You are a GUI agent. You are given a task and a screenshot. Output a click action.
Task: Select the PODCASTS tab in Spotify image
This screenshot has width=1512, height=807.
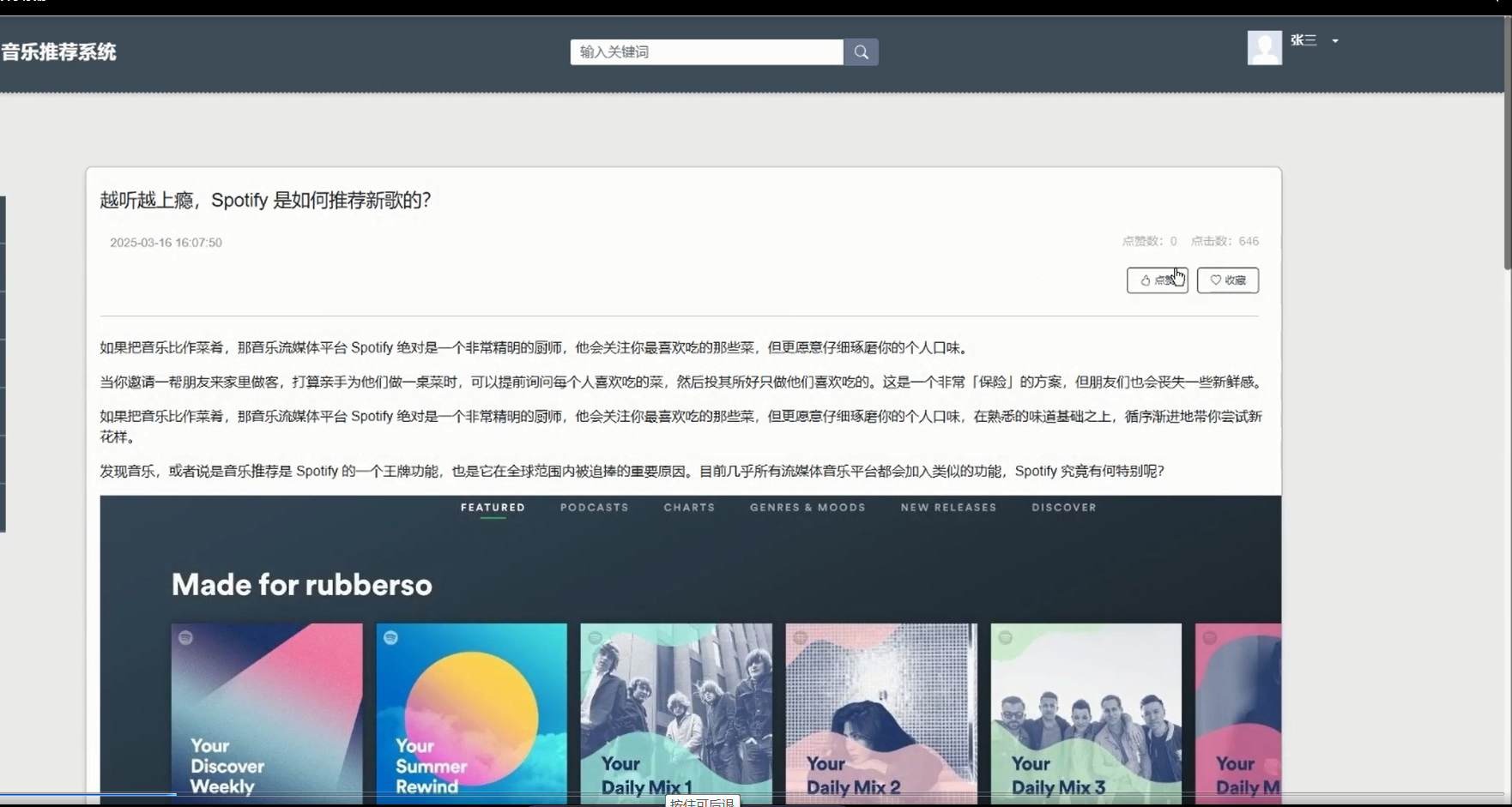595,508
